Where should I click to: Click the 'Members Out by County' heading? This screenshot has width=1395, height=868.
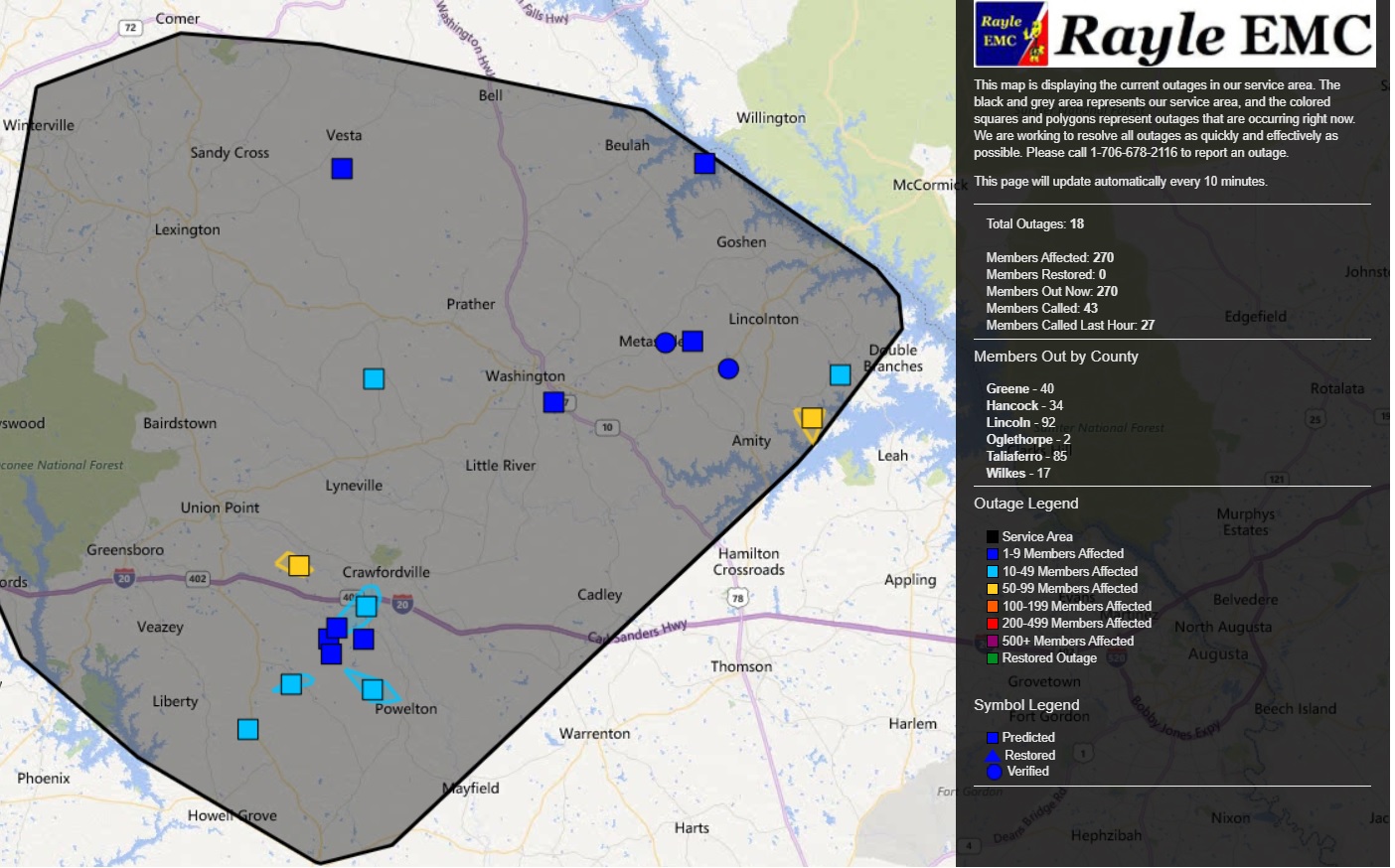tap(1056, 357)
